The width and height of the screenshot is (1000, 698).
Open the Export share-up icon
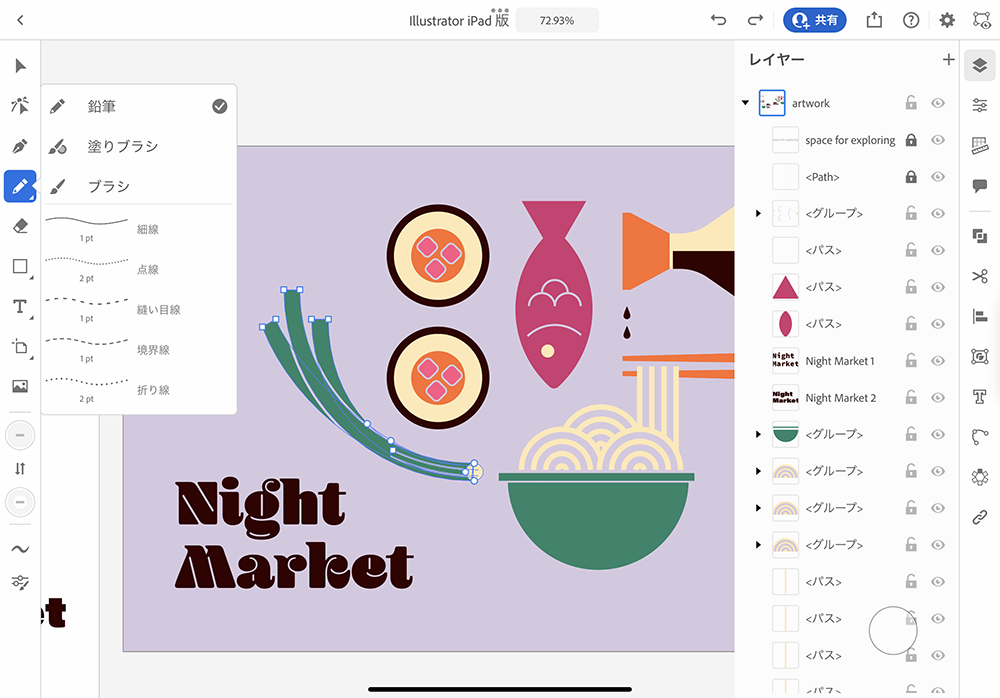[874, 20]
